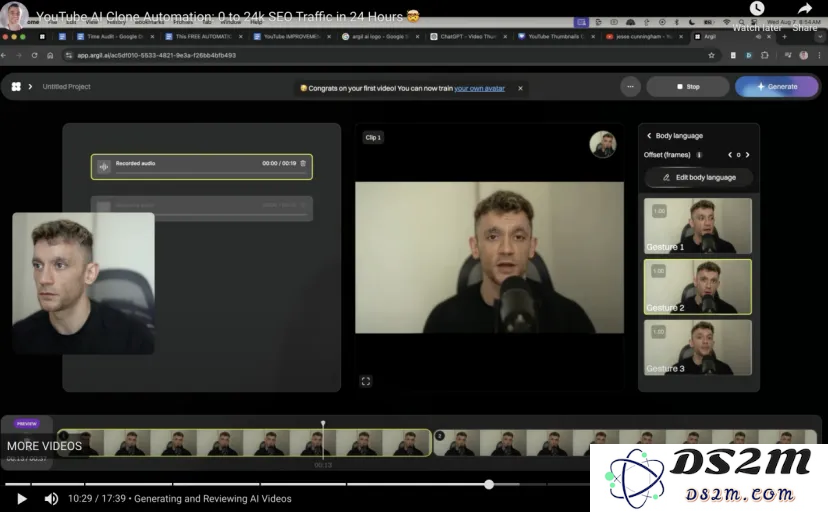The image size is (828, 512).
Task: Select timeline clip number 2
Action: [625, 442]
